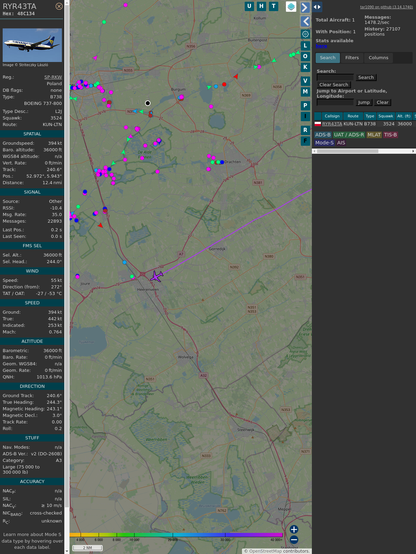Click the U map toggle button

tap(249, 6)
